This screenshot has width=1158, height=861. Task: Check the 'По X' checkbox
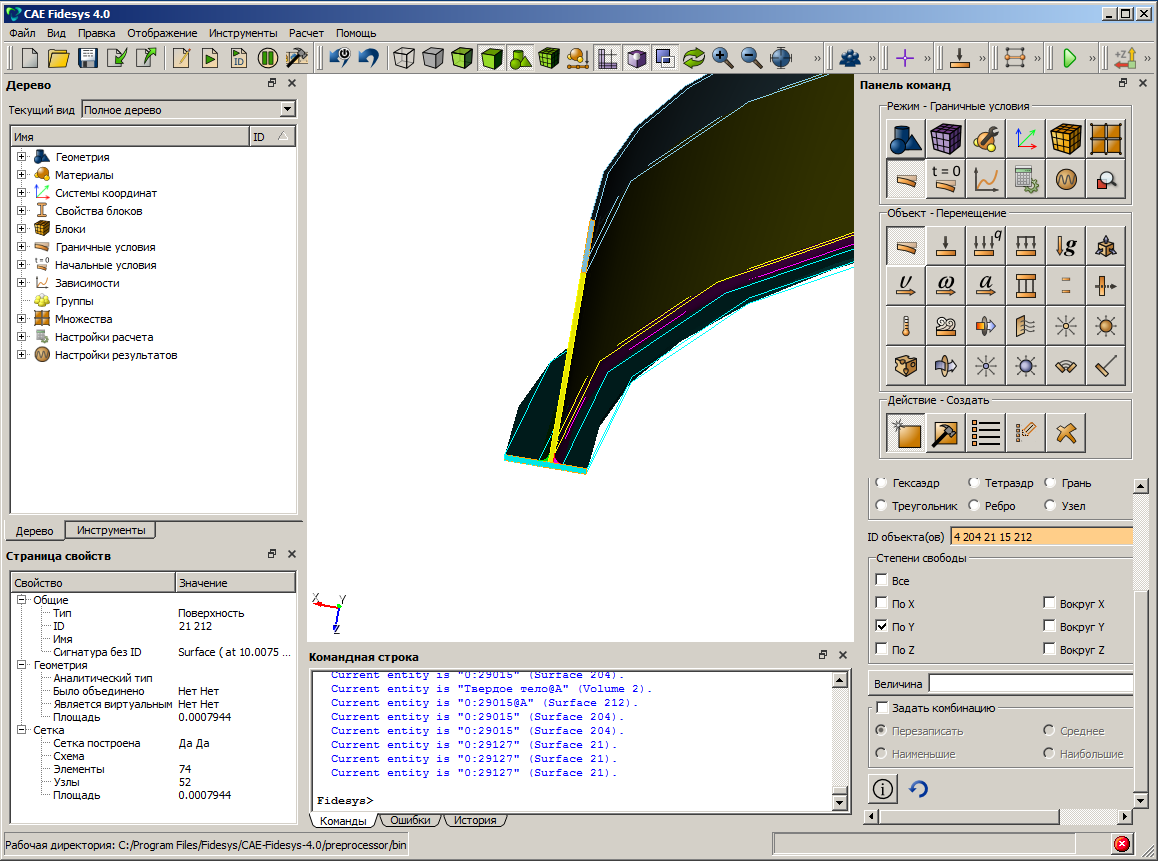[x=881, y=603]
